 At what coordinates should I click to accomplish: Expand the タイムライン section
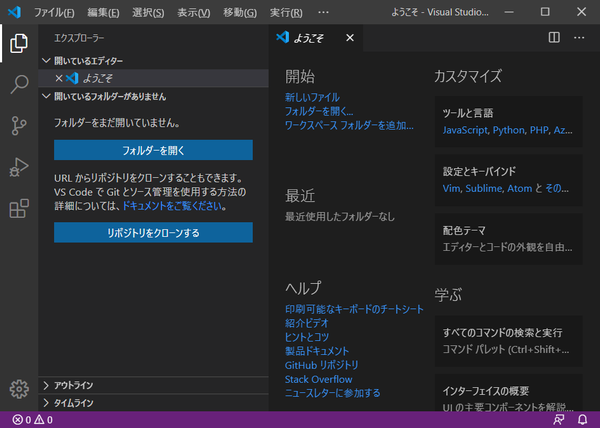click(74, 403)
